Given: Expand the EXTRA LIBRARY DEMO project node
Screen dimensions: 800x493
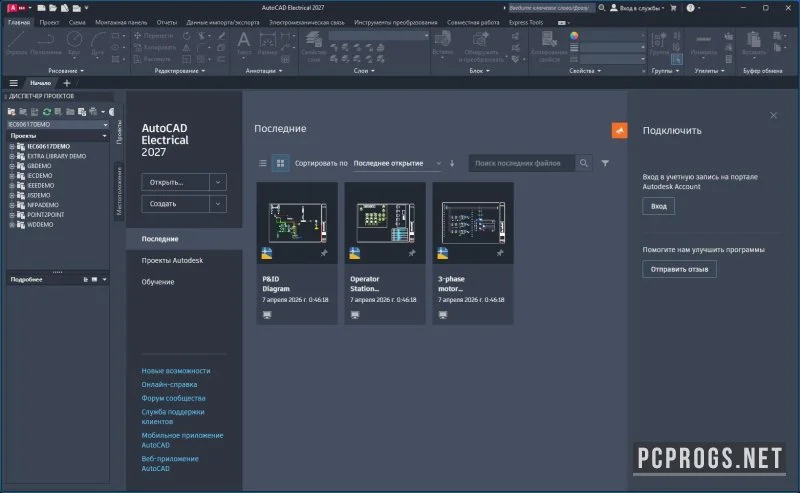Looking at the screenshot, I should click(12, 156).
